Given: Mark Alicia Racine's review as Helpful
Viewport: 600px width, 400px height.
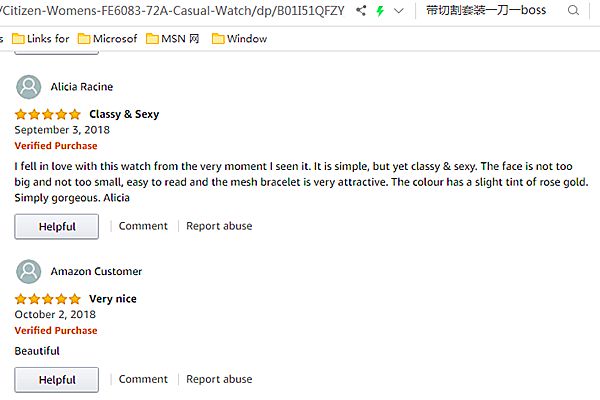Looking at the screenshot, I should (57, 226).
